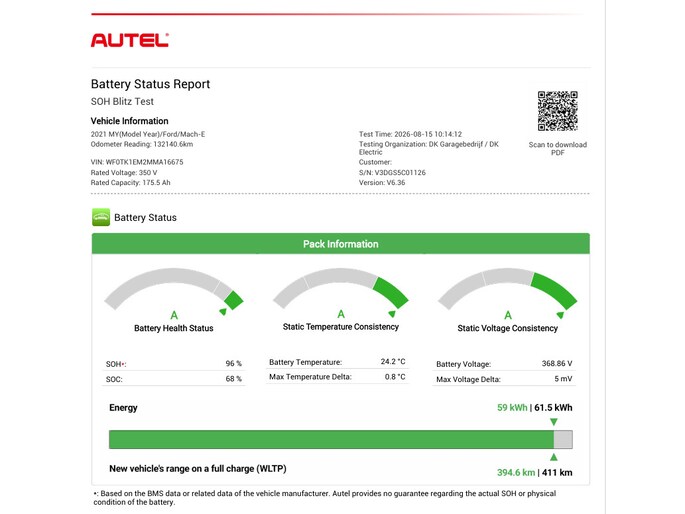The image size is (685, 514).
Task: Click the green energy progress bar
Action: [x=331, y=439]
